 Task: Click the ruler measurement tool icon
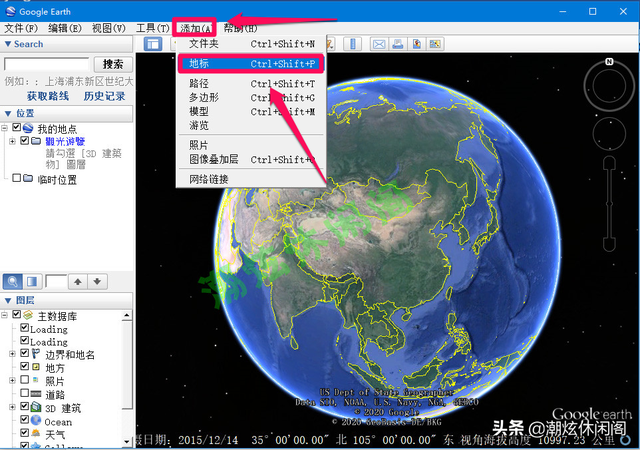tap(352, 44)
